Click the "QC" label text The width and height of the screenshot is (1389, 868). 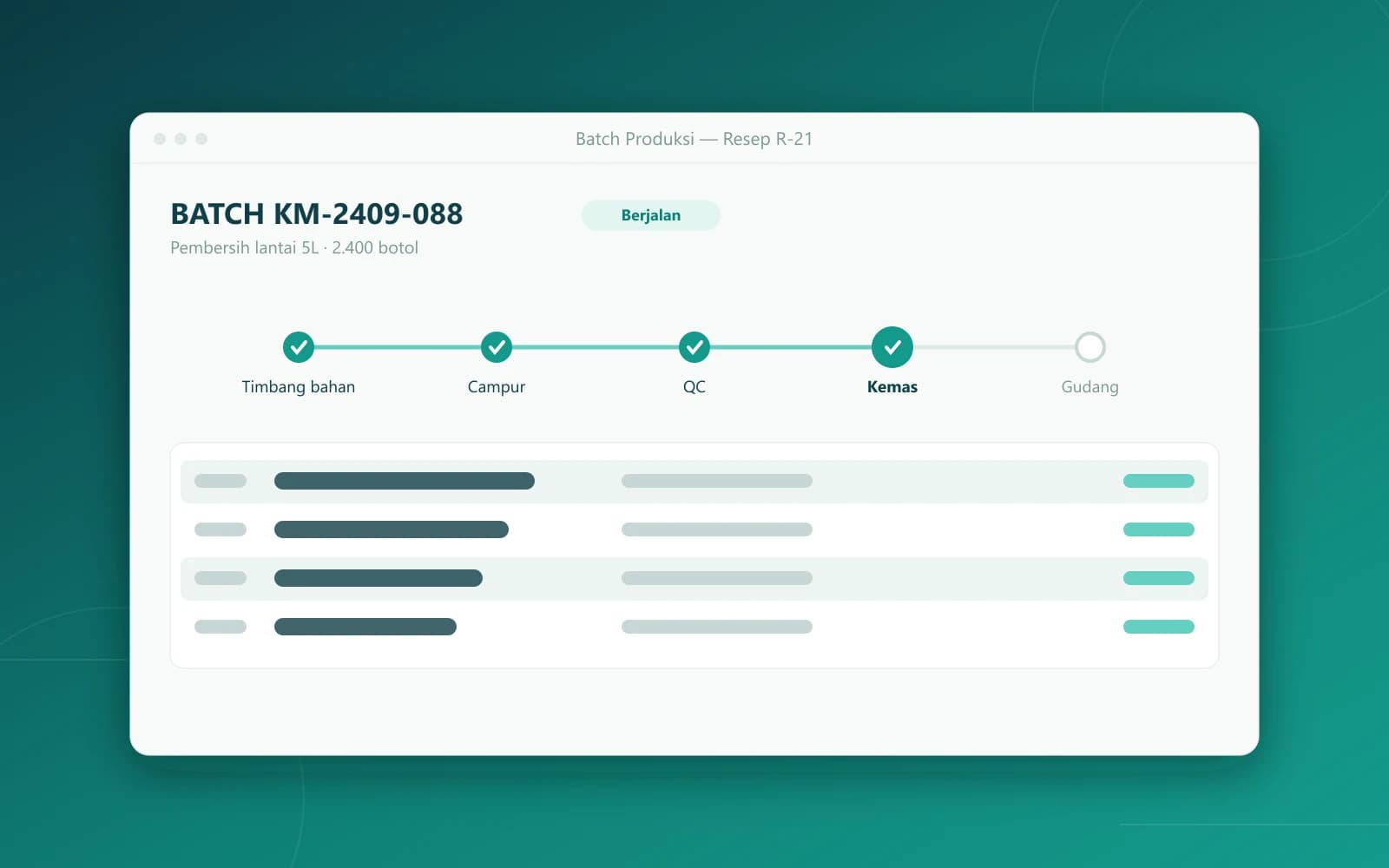694,387
